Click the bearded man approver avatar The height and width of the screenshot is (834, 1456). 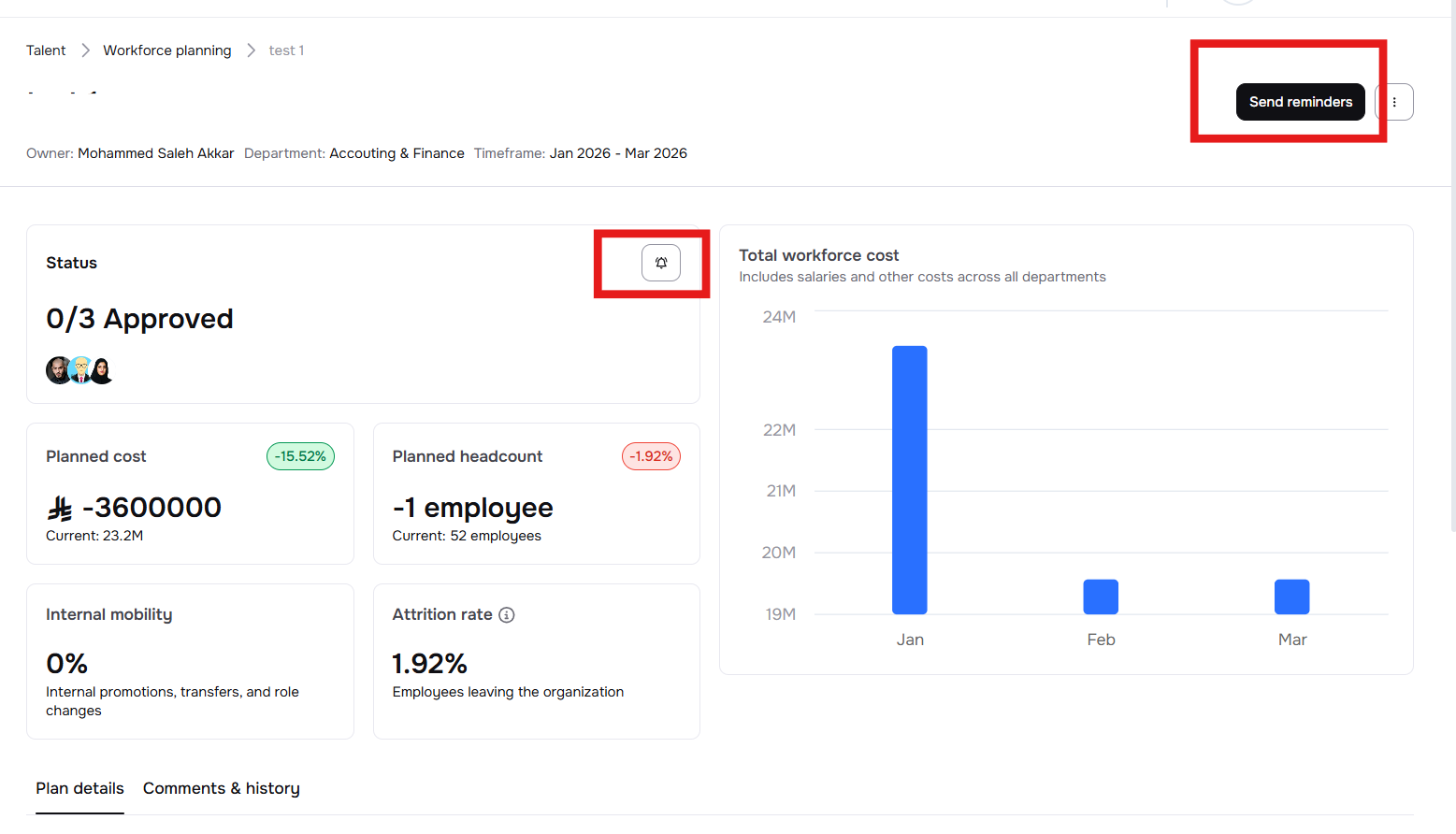(58, 370)
